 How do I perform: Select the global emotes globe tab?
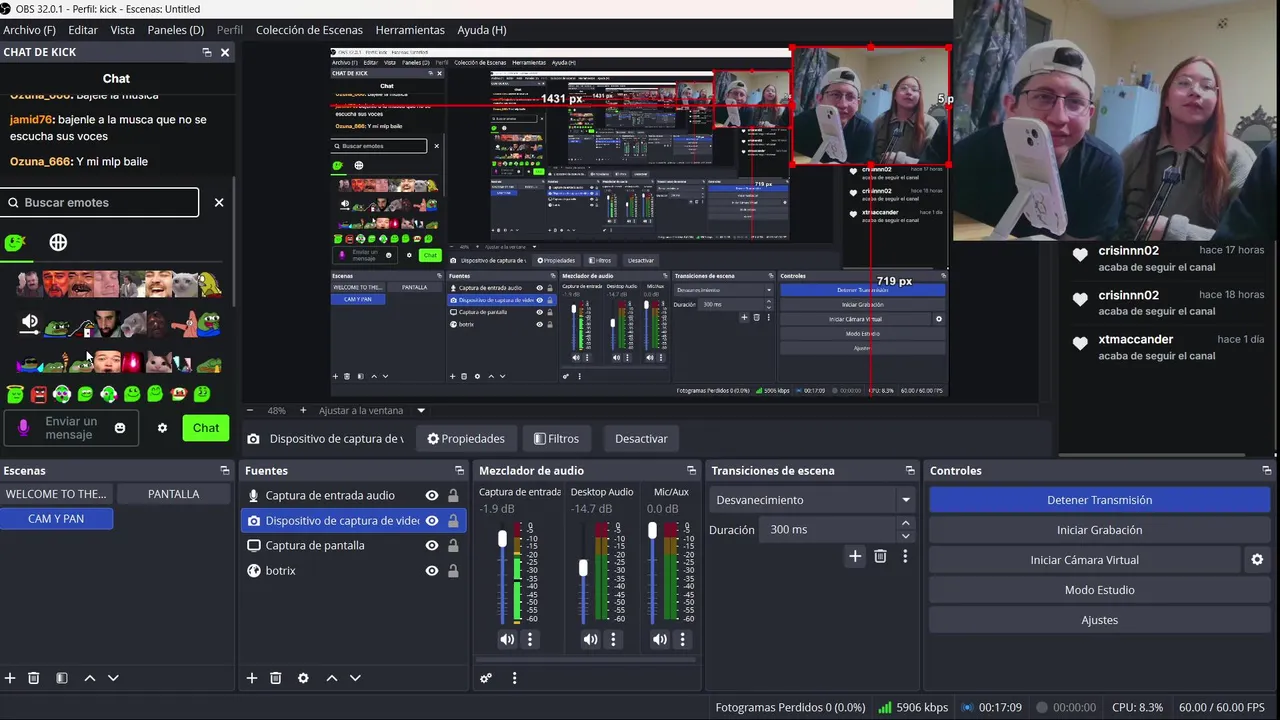(x=58, y=242)
